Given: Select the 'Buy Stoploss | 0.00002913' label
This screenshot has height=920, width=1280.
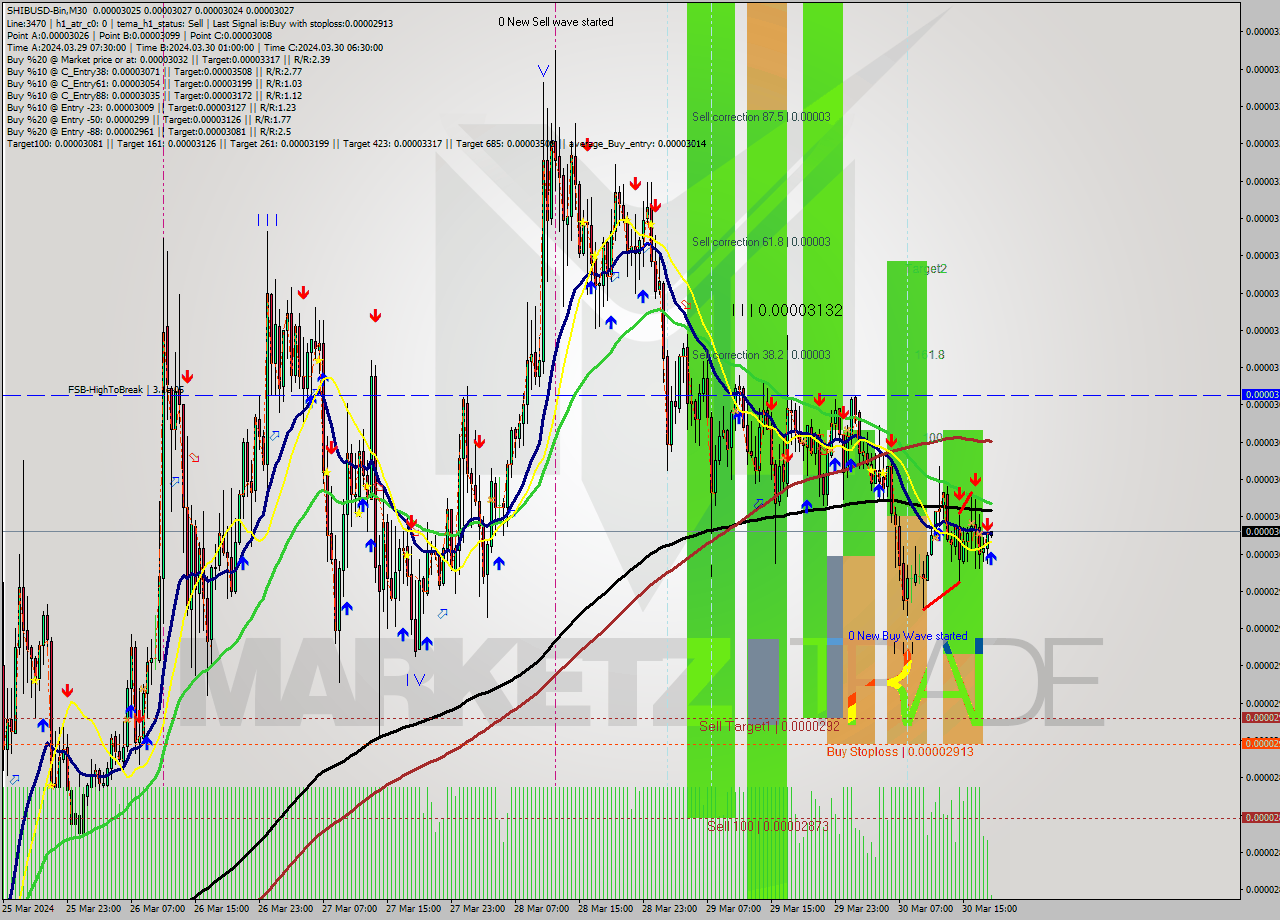Looking at the screenshot, I should (900, 751).
